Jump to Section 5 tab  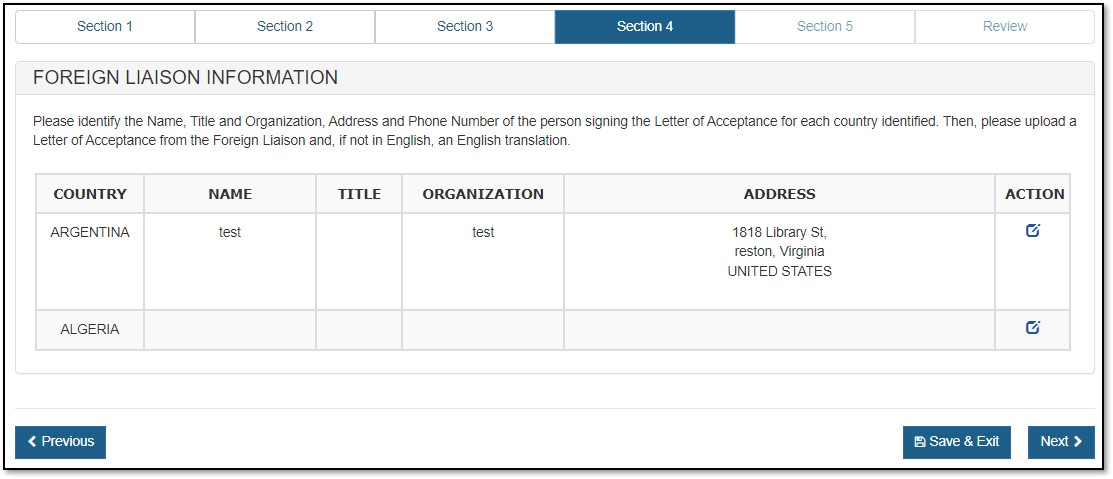825,27
